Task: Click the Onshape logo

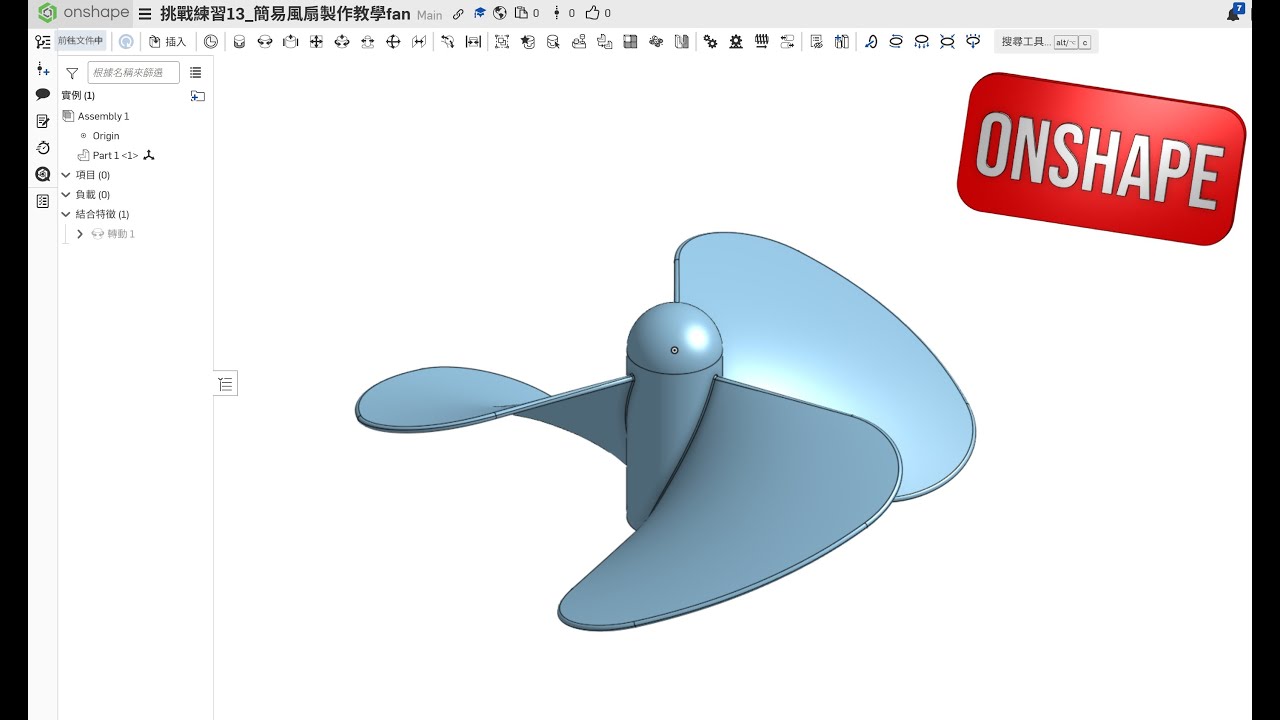Action: pos(83,13)
